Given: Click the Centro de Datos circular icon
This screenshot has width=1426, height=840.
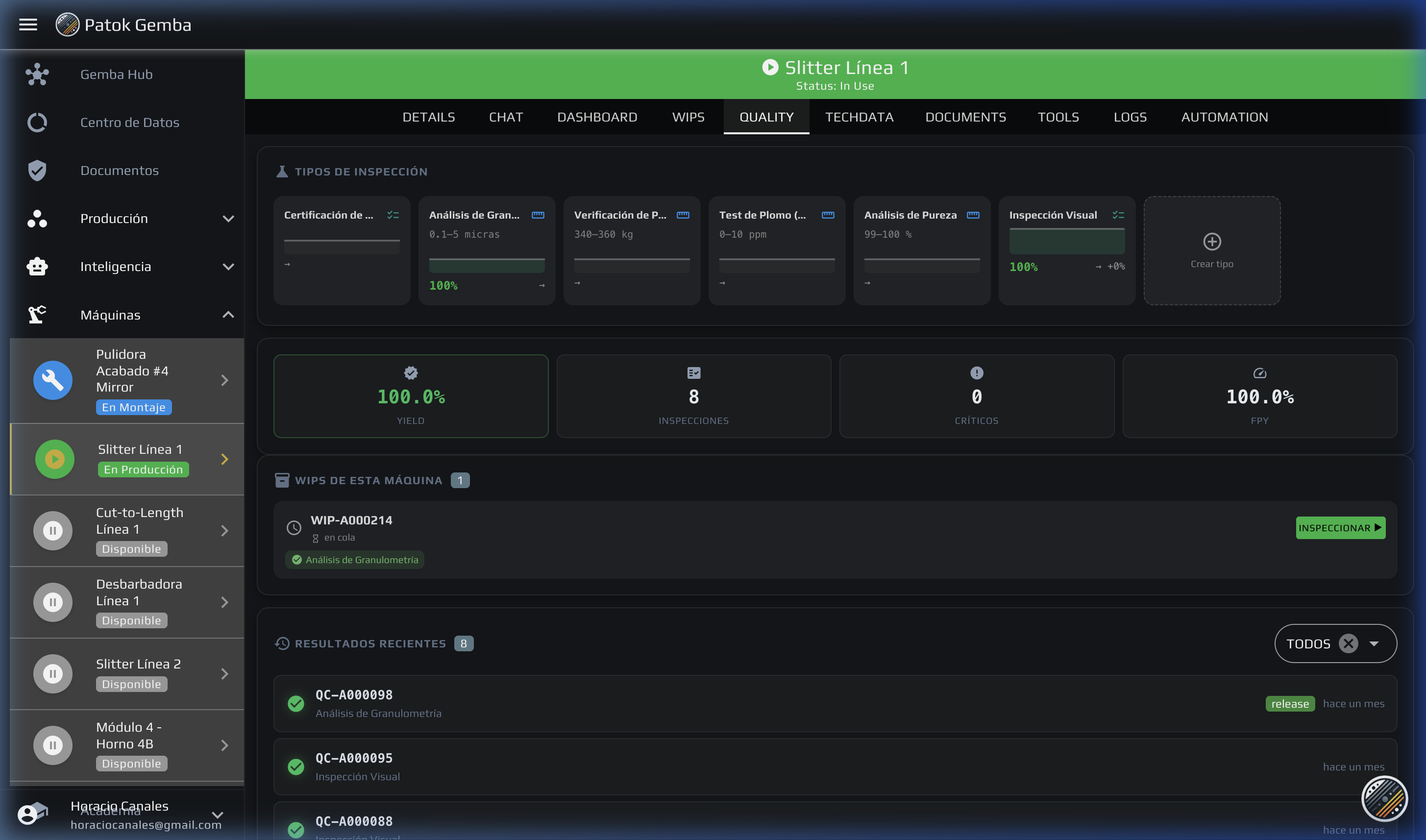Looking at the screenshot, I should (x=37, y=122).
